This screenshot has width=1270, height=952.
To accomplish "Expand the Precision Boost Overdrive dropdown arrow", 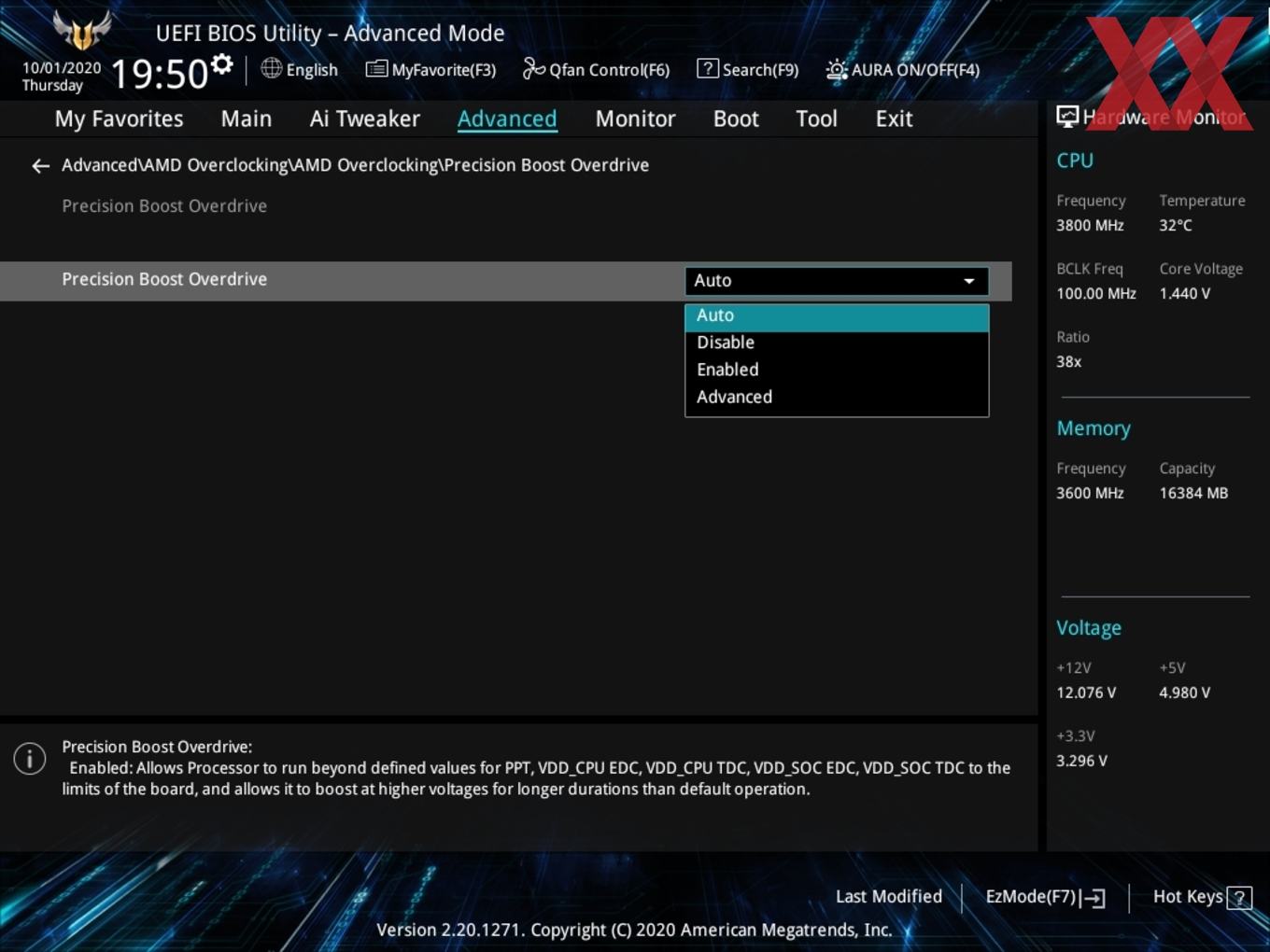I will pos(969,281).
